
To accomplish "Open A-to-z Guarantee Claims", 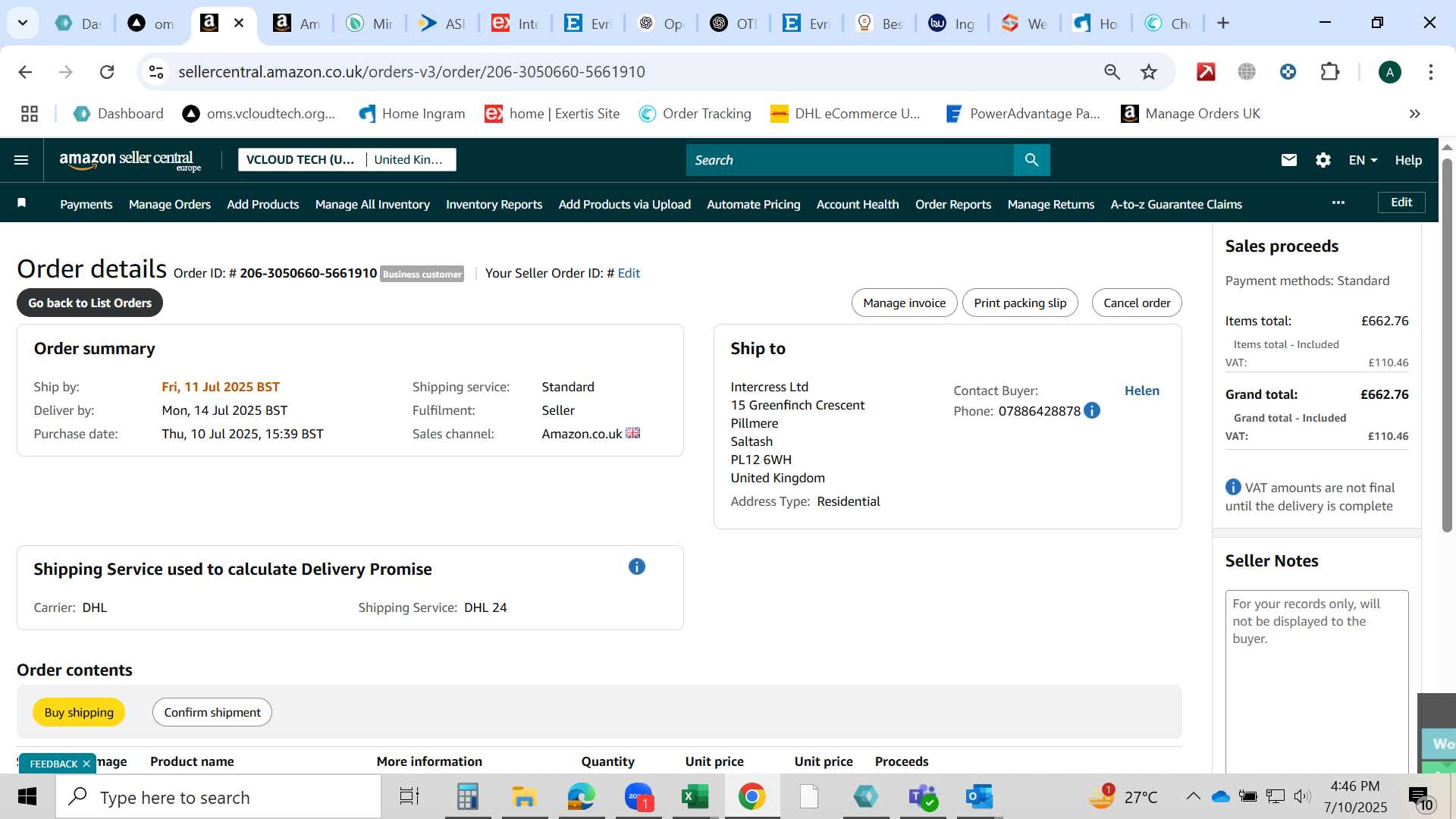I will point(1176,204).
